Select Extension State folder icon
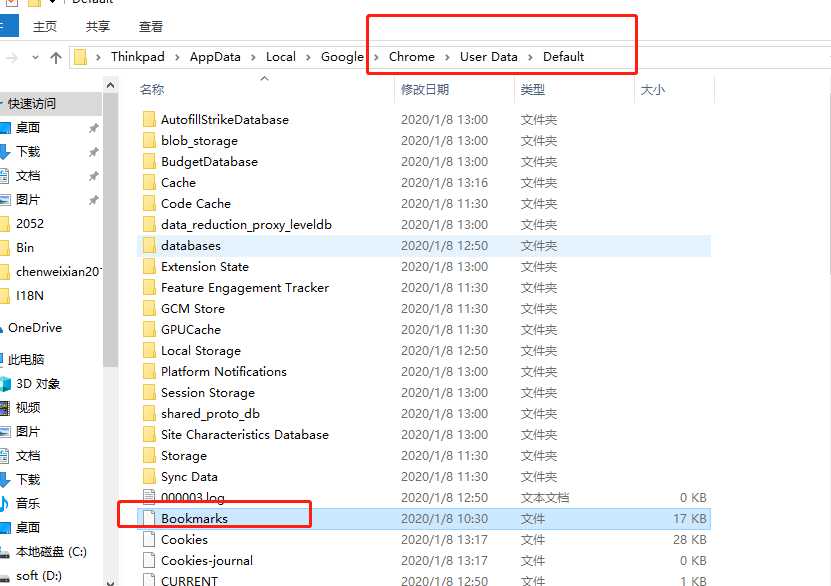Image resolution: width=831 pixels, height=586 pixels. [x=149, y=267]
